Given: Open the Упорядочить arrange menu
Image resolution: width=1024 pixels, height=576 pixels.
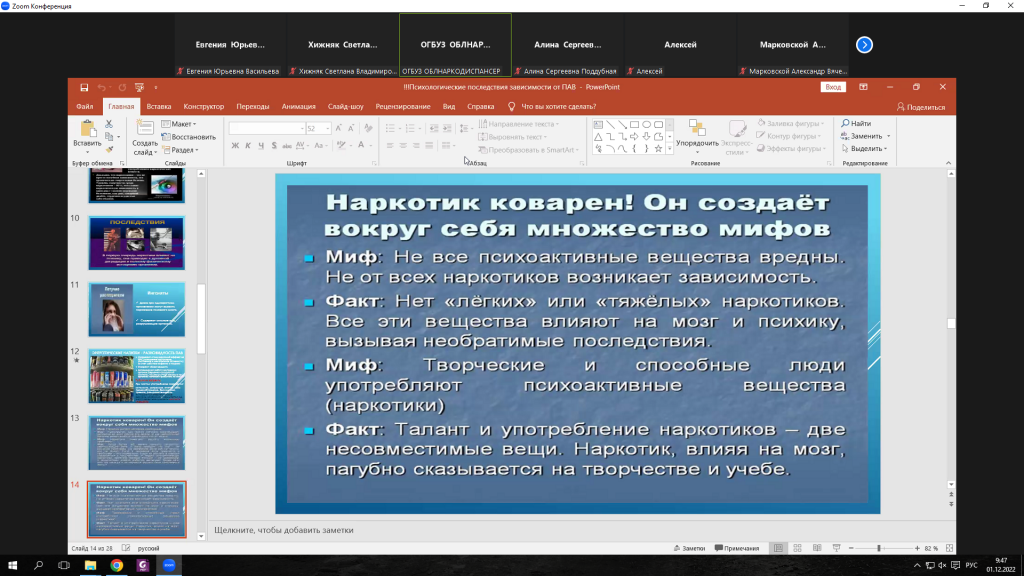Looking at the screenshot, I should coord(697,137).
